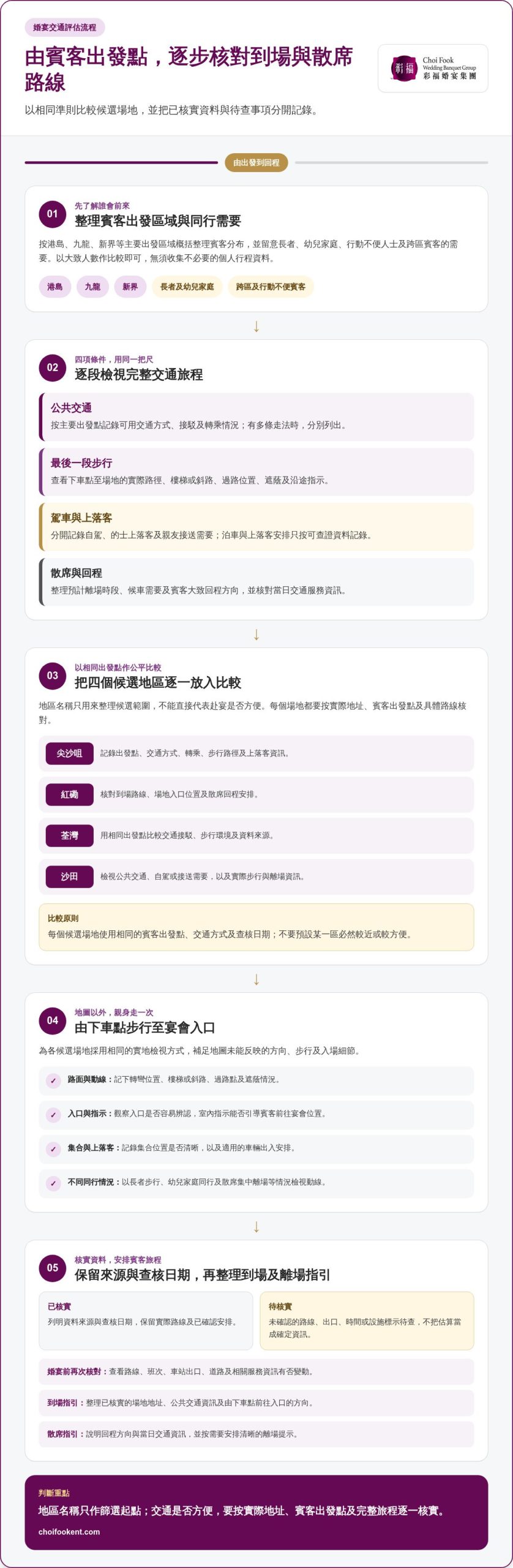The image size is (513, 1568).
Task: Click the subtitle 以相同出發點作公平比較
Action: pyautogui.click(x=118, y=668)
